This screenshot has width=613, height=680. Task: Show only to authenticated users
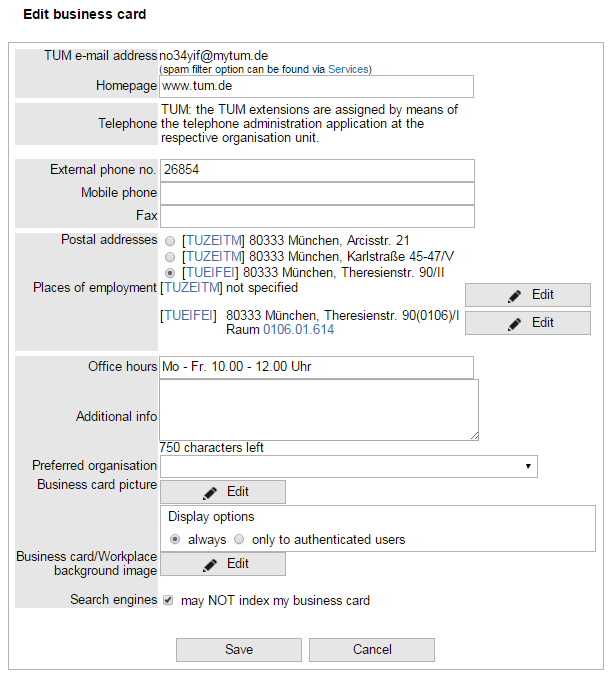point(239,539)
